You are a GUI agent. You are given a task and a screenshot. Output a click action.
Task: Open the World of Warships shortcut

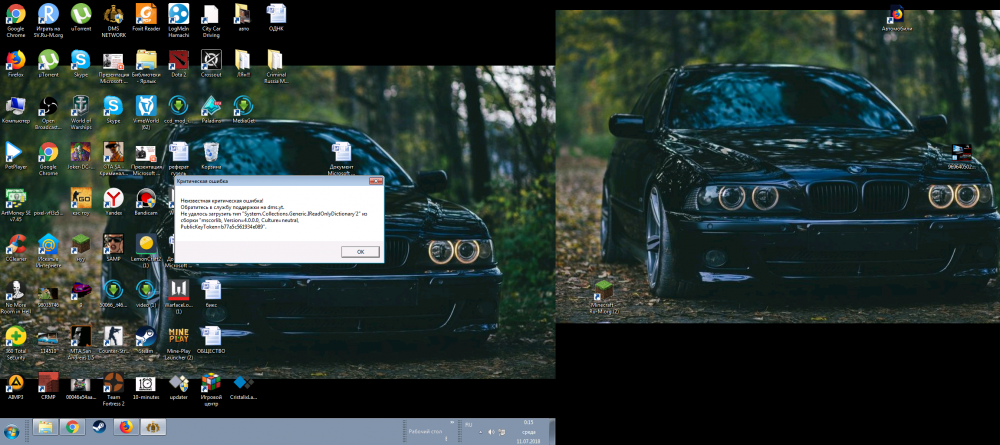[x=80, y=106]
